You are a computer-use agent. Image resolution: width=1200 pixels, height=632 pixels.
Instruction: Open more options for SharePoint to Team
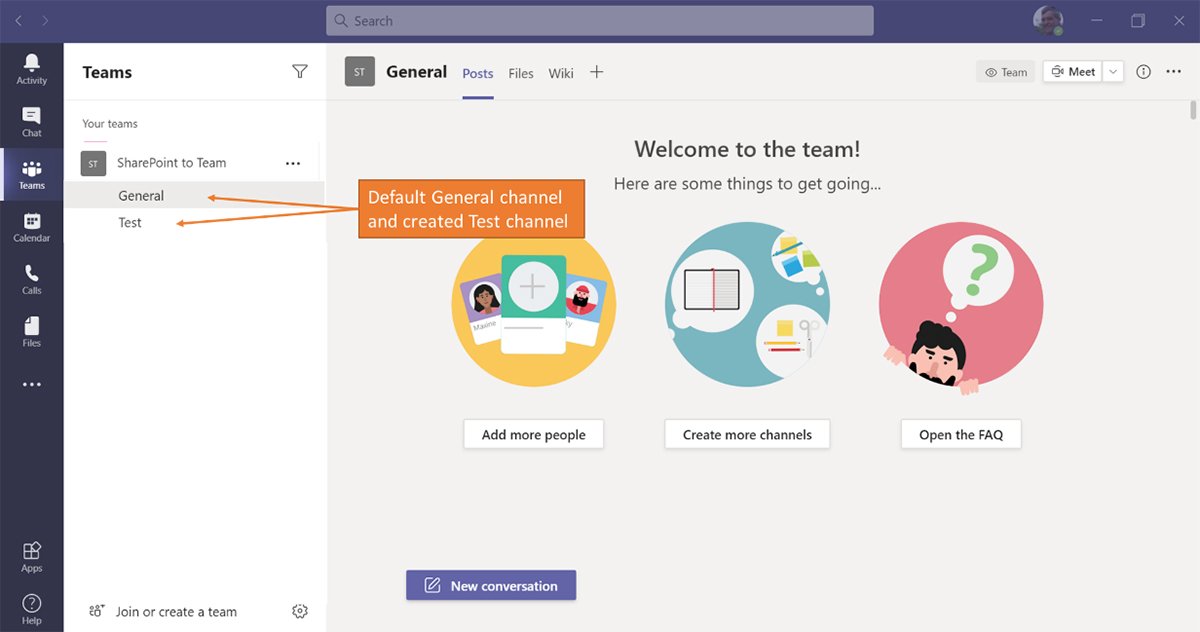(x=293, y=163)
